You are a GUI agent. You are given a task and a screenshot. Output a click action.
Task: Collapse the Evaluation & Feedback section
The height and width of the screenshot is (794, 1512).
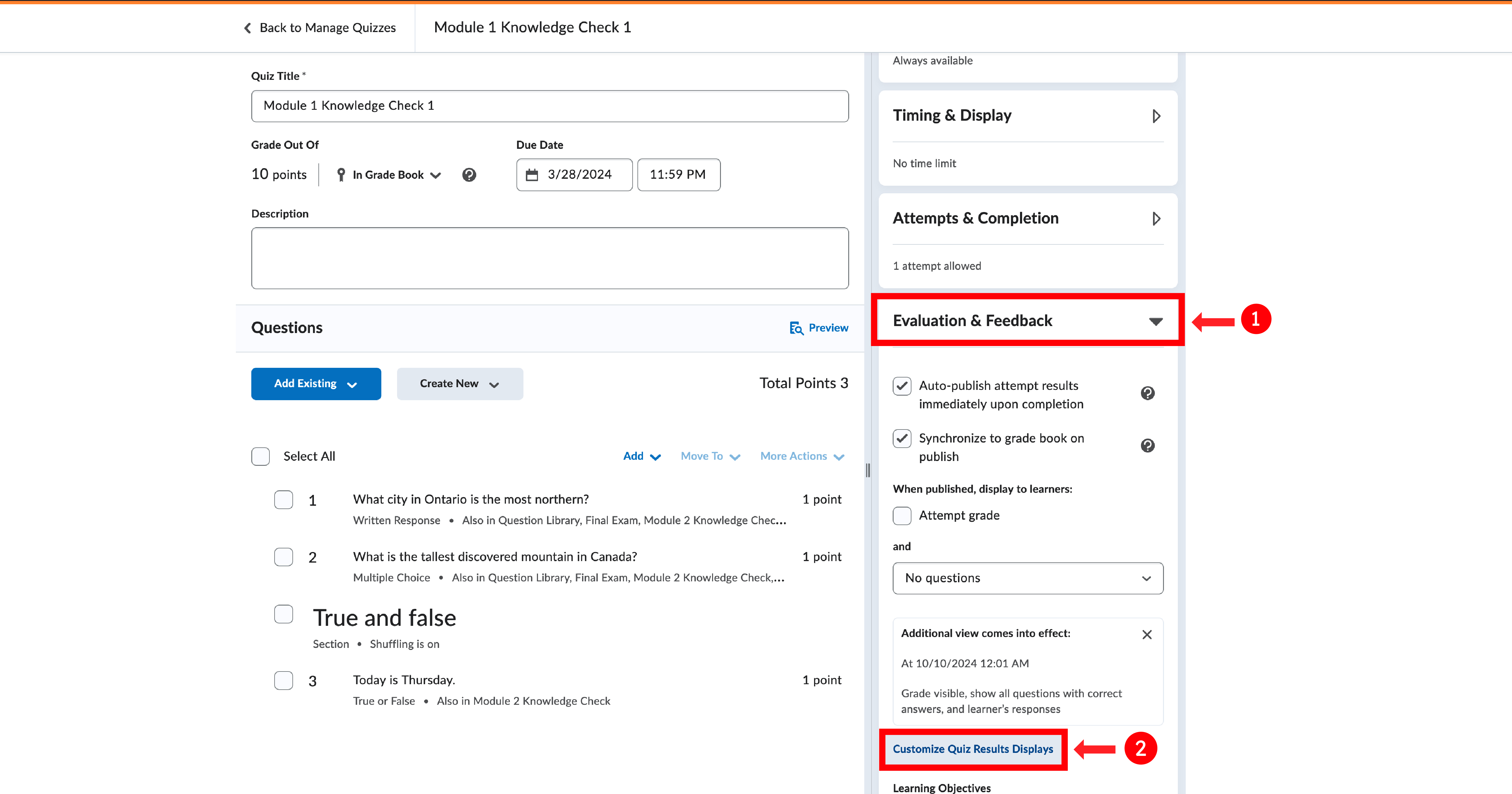pos(1155,321)
